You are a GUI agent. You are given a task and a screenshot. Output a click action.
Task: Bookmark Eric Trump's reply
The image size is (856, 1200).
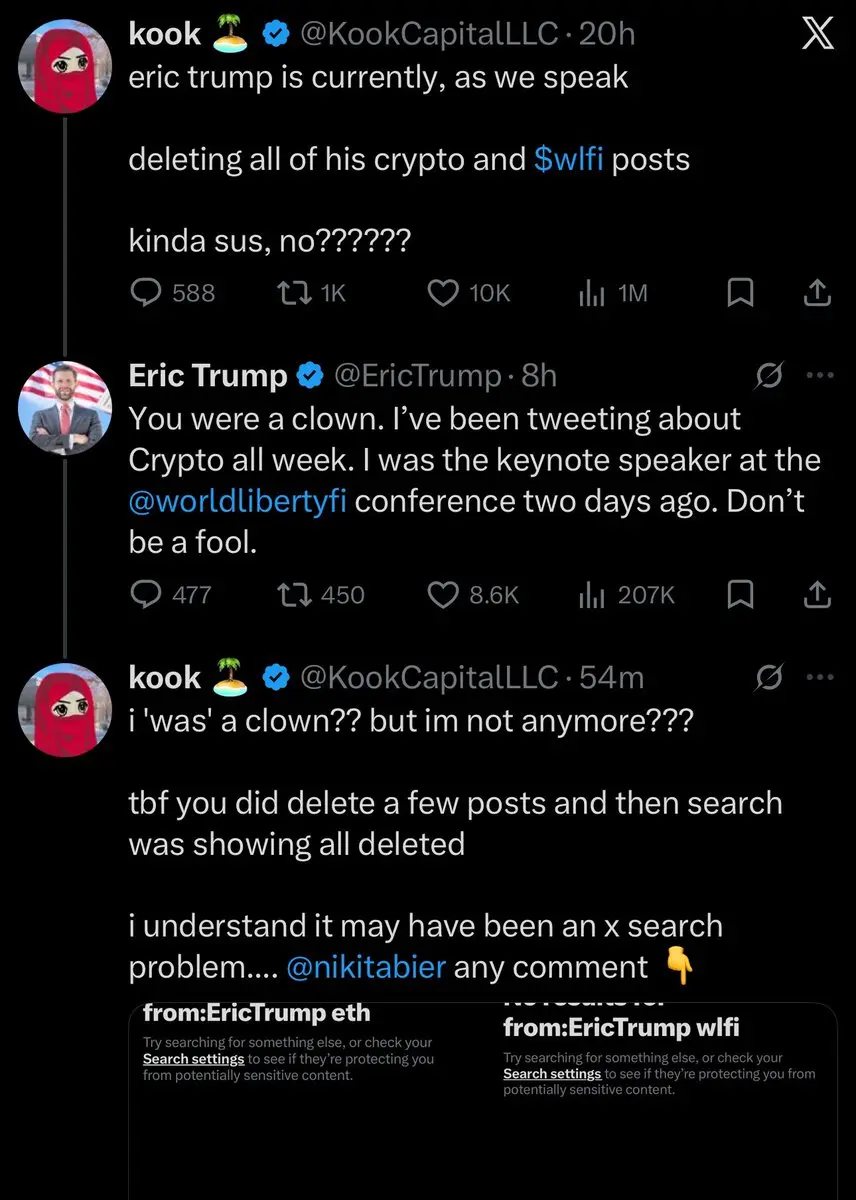click(740, 595)
